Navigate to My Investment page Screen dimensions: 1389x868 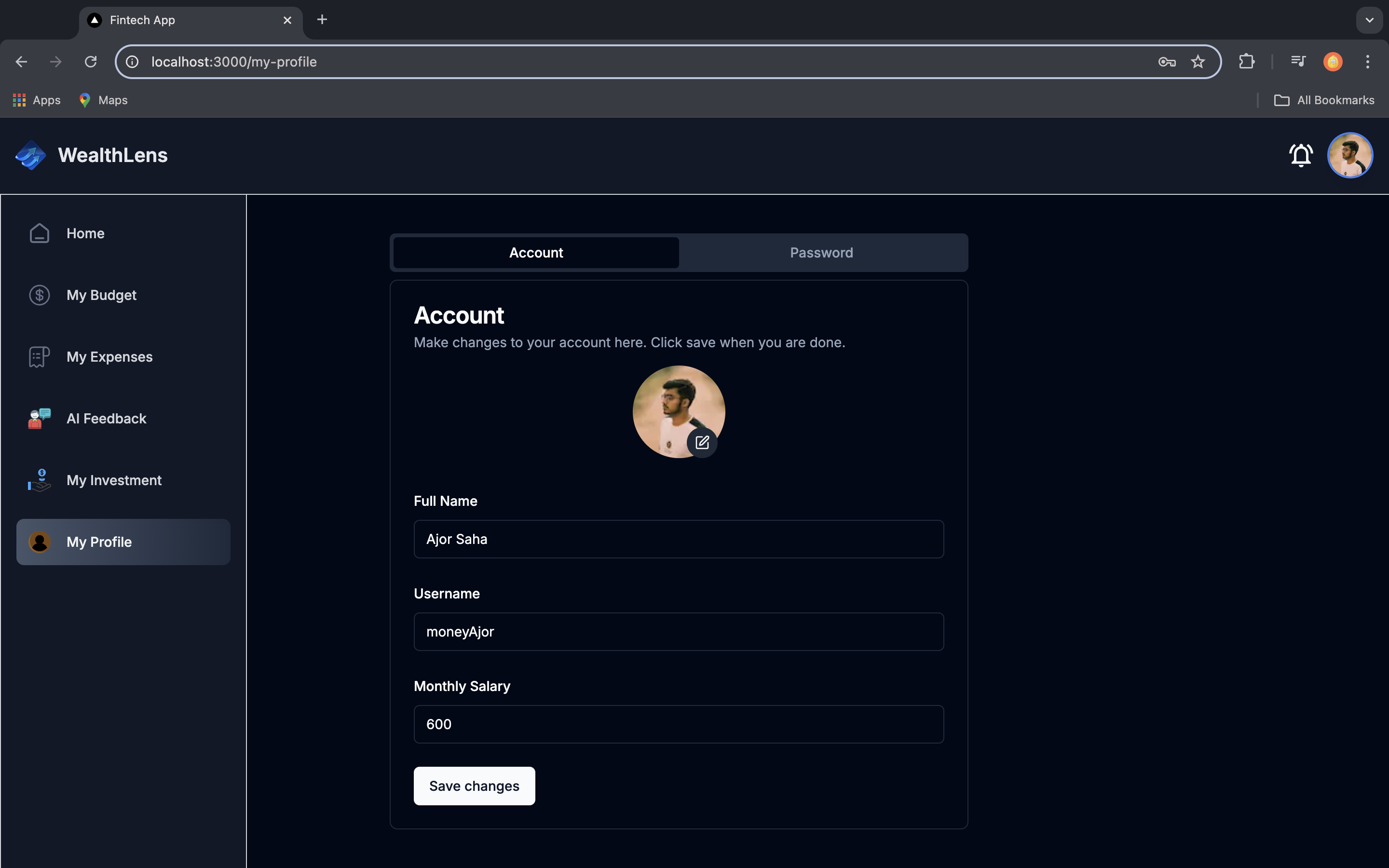(x=114, y=480)
